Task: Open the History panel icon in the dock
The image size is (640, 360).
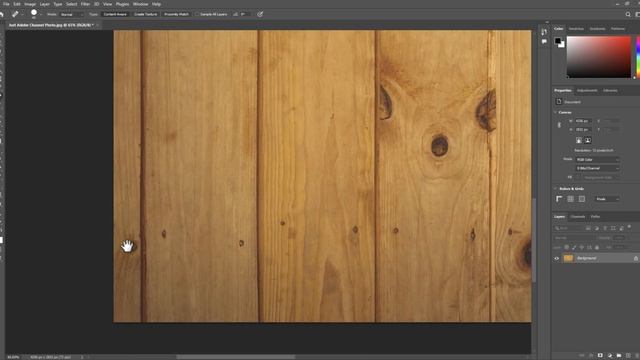Action: coord(544,32)
